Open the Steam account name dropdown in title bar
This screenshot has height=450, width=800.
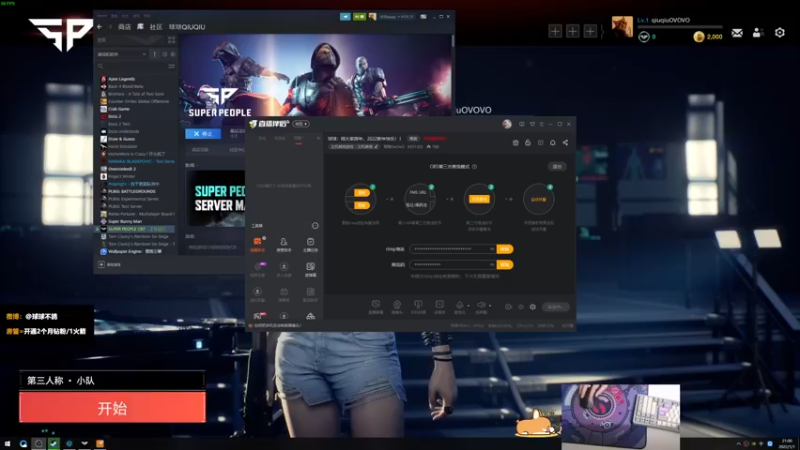(x=396, y=16)
